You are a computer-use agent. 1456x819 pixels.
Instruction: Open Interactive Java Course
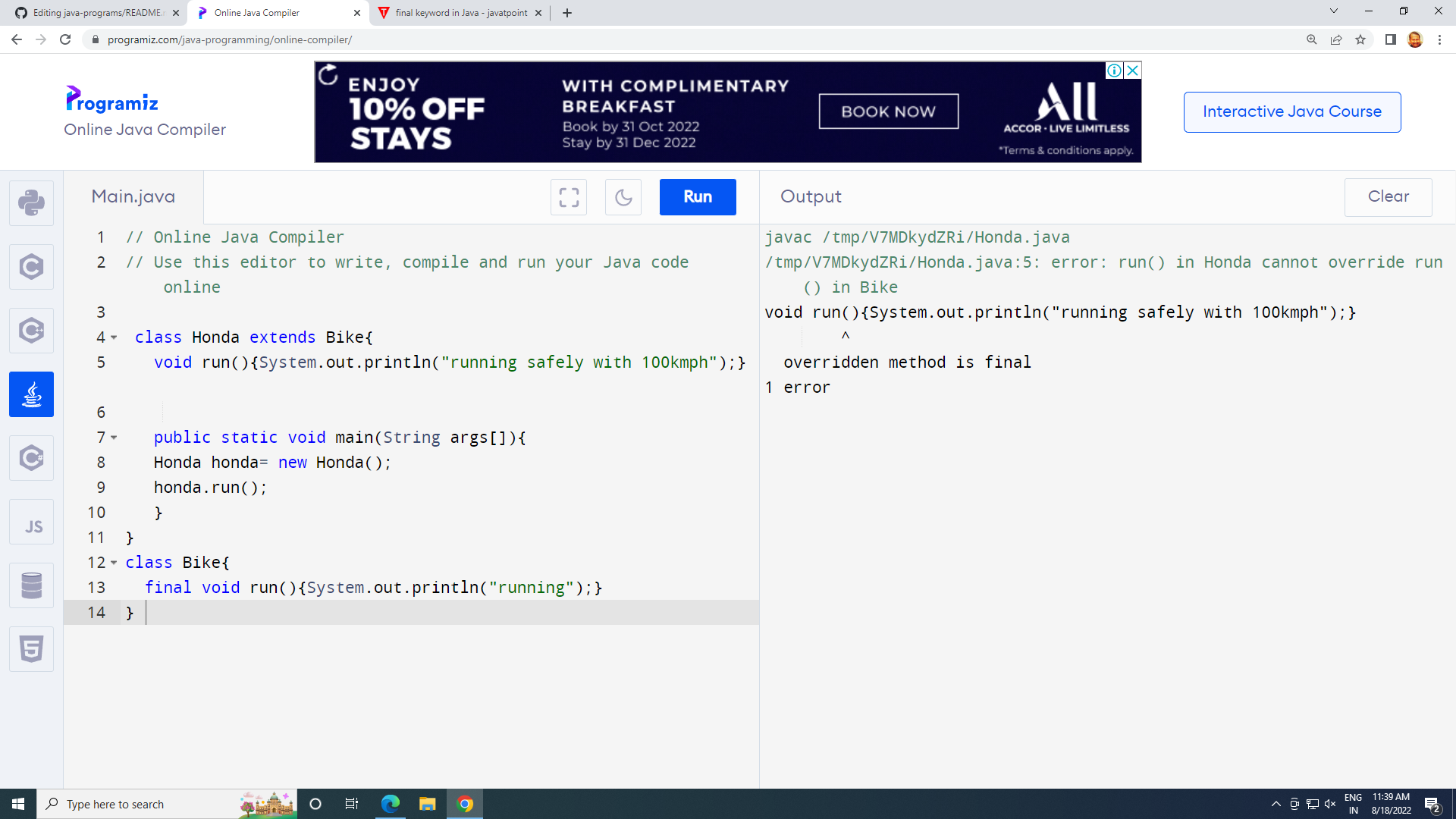[1291, 111]
